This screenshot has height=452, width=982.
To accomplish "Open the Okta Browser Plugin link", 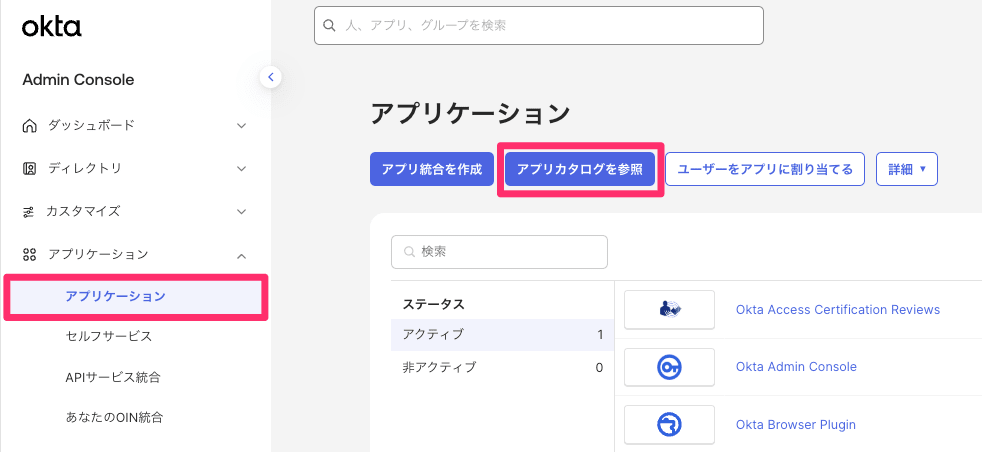I will [x=795, y=425].
